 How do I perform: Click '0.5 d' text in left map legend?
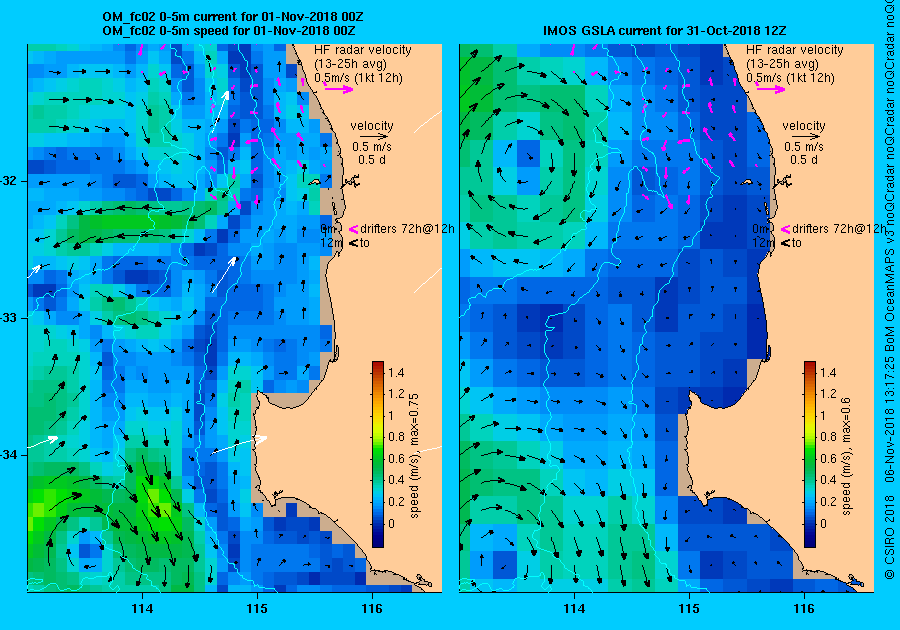(372, 160)
